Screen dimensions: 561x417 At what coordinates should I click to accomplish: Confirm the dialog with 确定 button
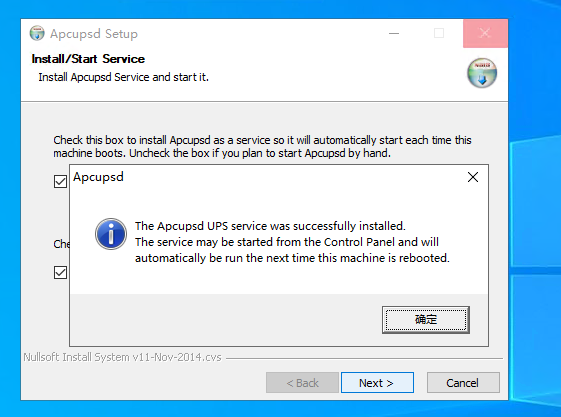click(426, 319)
